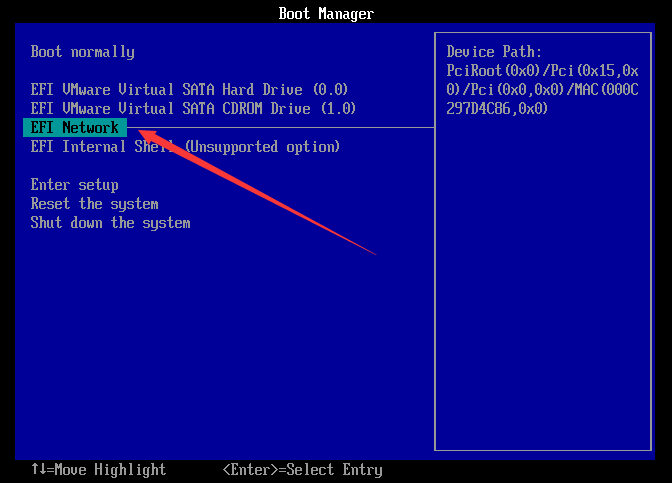Click the Enter=Select Entry hint
The image size is (672, 483).
(302, 470)
